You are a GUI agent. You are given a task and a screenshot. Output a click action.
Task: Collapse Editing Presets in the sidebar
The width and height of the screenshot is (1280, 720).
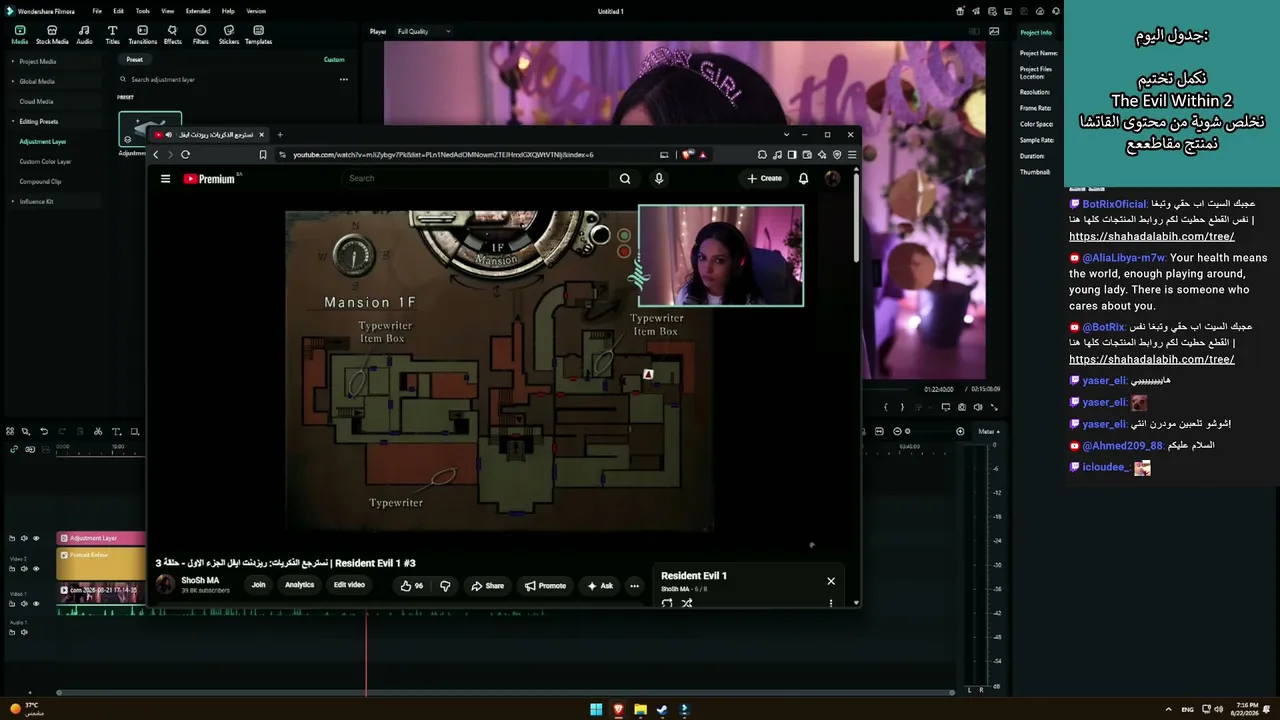(13, 121)
